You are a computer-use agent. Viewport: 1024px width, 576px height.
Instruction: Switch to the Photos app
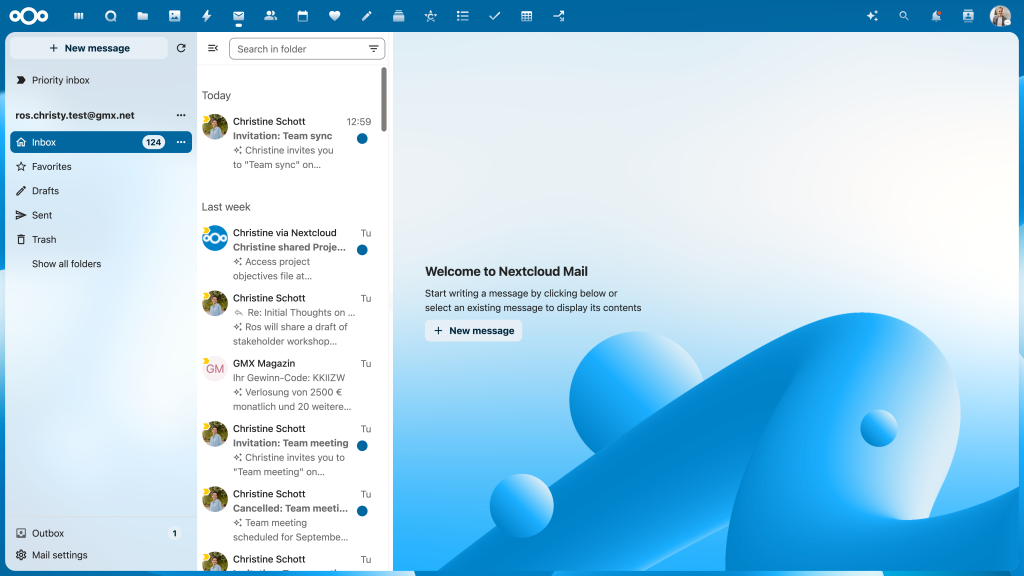click(175, 15)
